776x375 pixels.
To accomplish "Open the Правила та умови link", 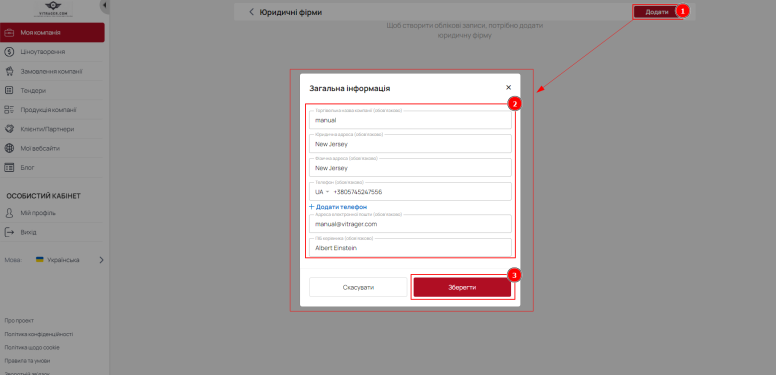I will 27,361.
